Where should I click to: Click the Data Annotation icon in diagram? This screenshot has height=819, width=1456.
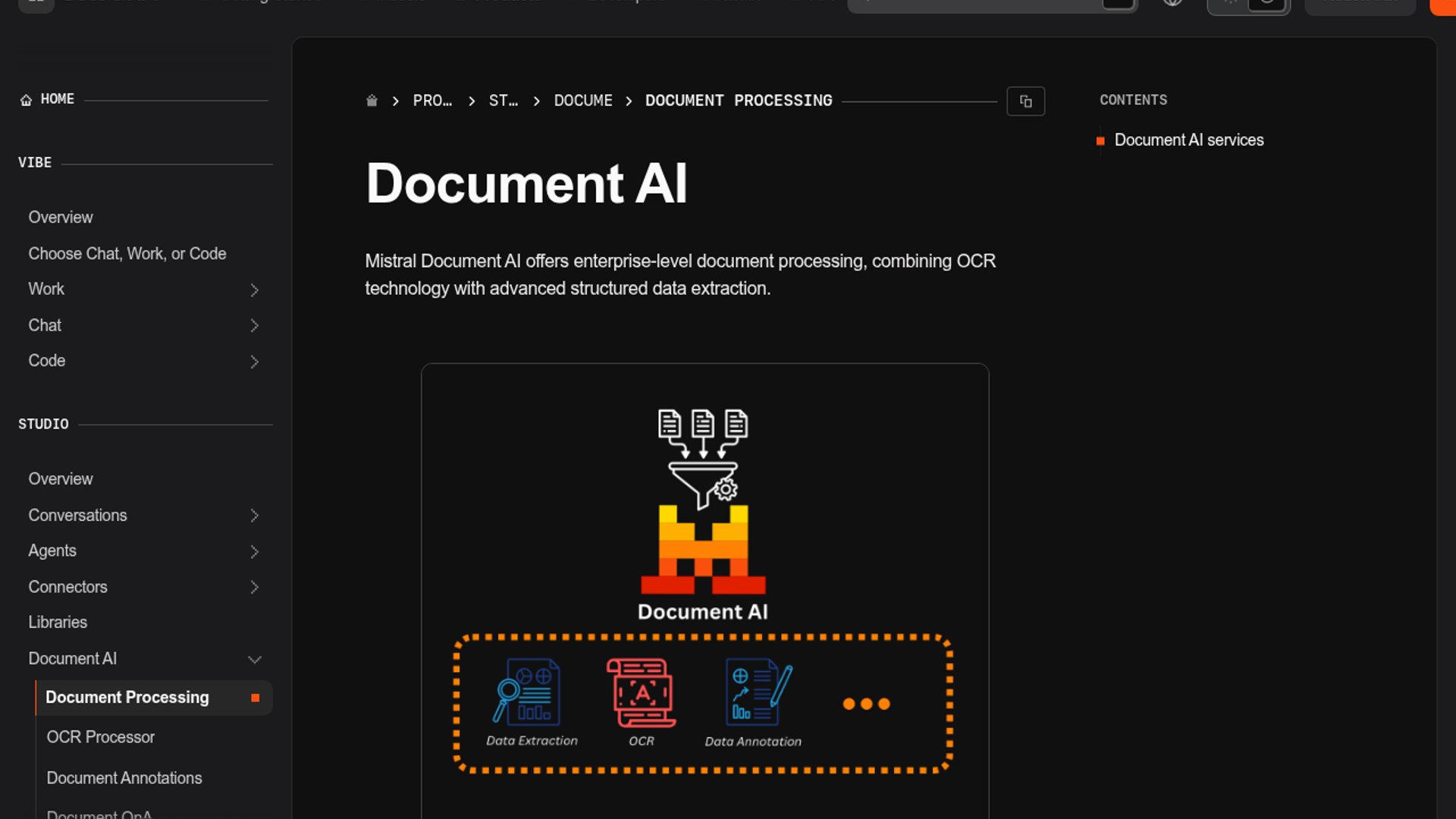(758, 692)
